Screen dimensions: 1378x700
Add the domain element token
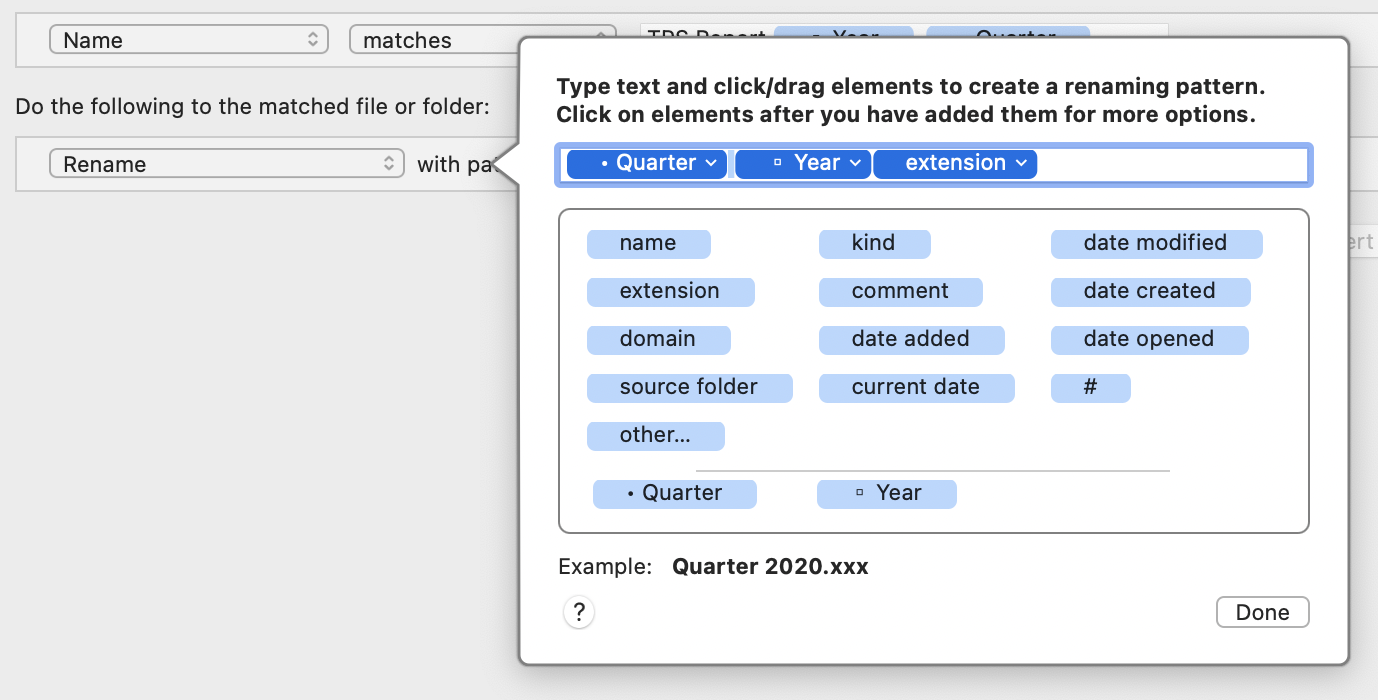tap(658, 339)
